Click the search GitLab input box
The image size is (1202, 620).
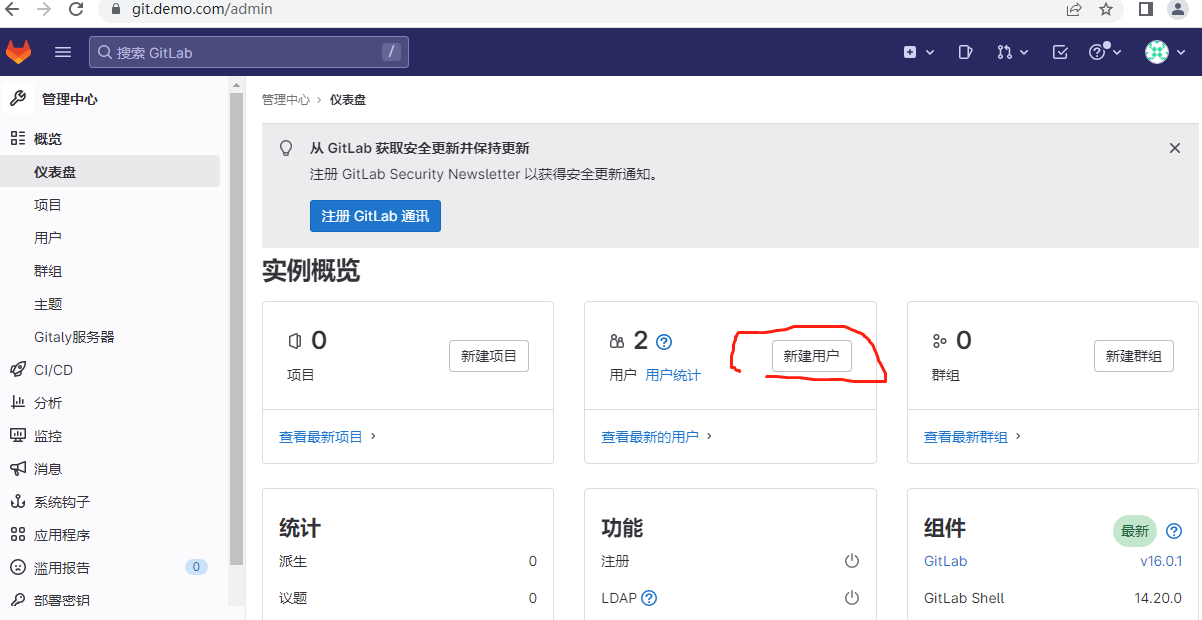point(249,52)
